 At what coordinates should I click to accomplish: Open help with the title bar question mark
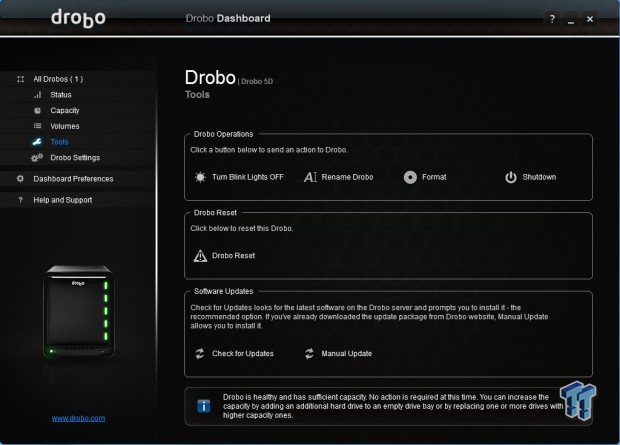coord(552,19)
